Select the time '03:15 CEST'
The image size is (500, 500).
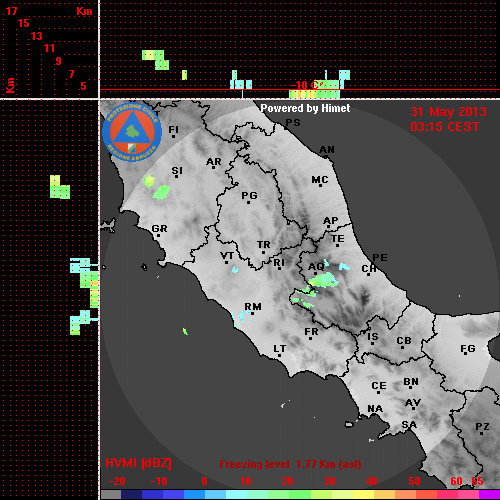(445, 127)
